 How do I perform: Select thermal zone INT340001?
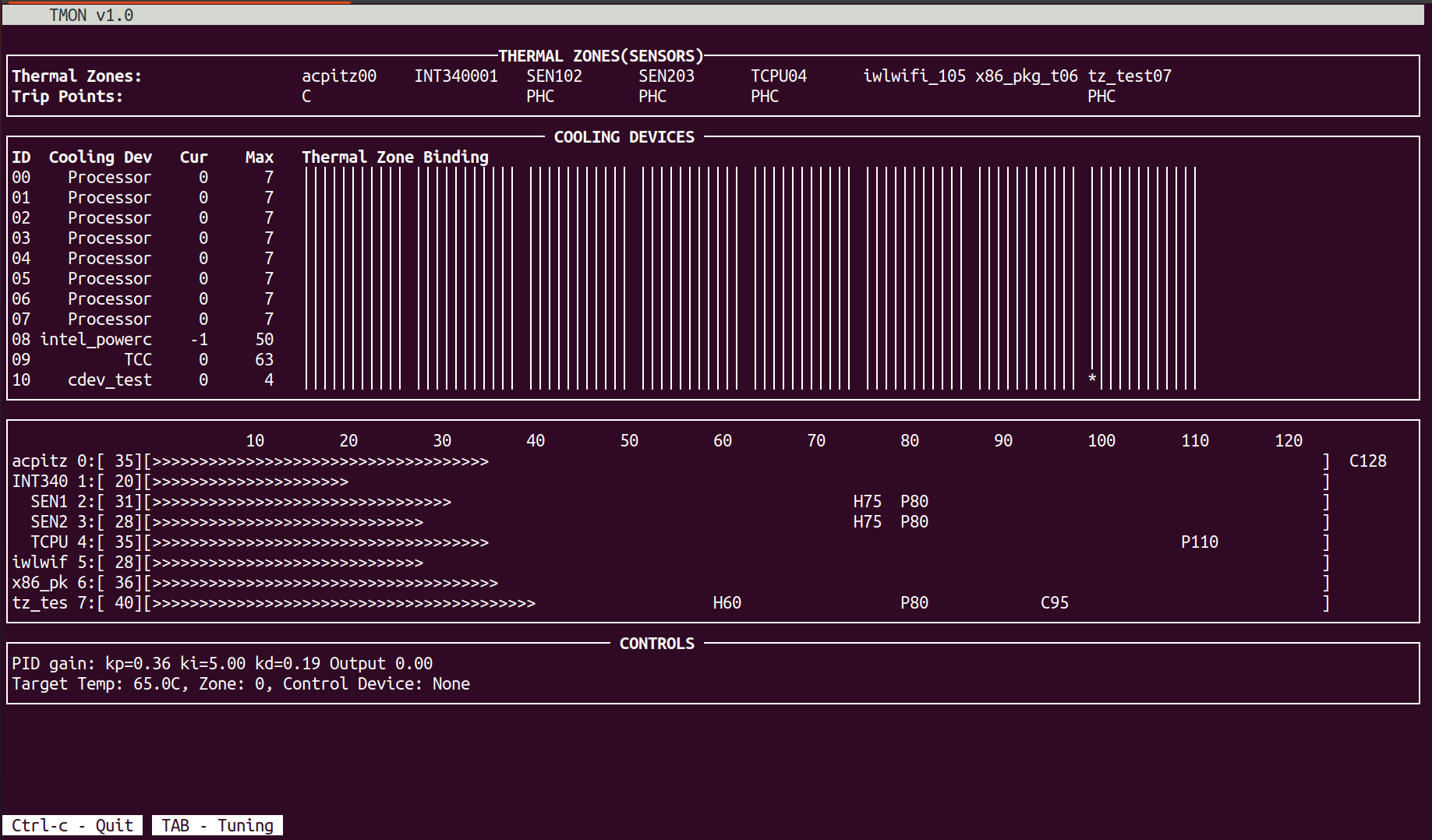coord(456,76)
